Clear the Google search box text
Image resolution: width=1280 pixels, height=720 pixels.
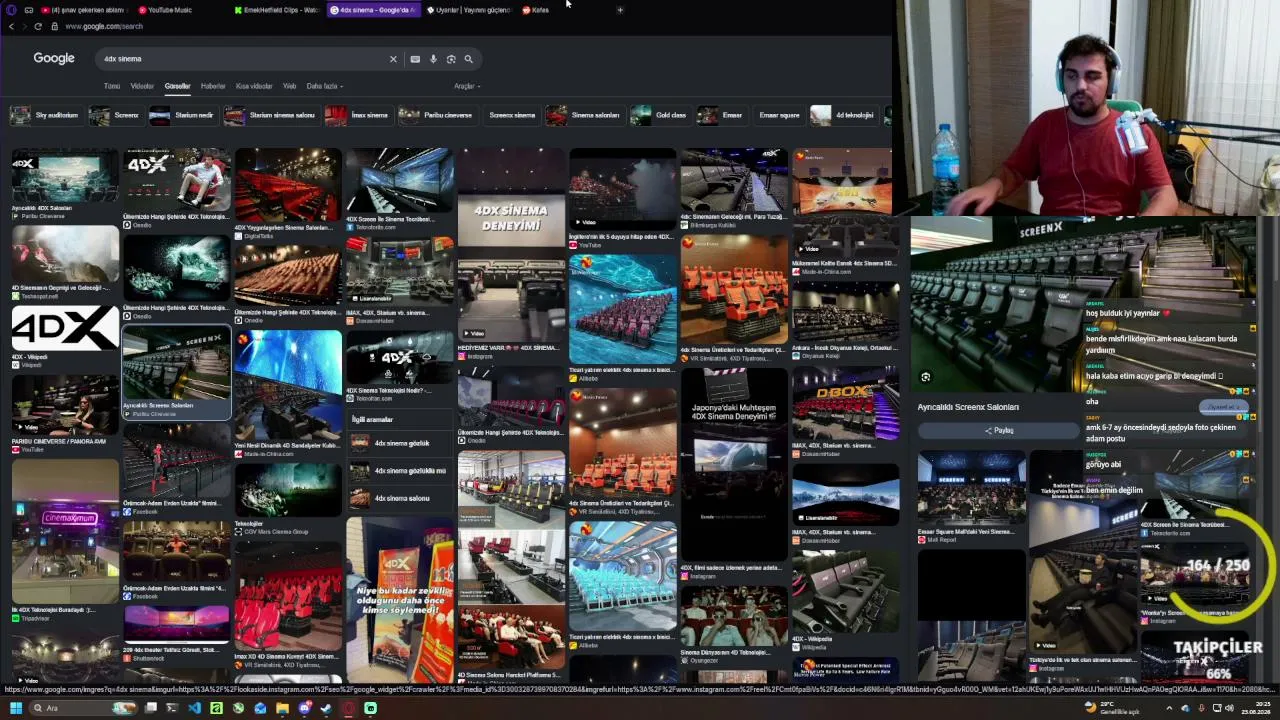[x=393, y=59]
